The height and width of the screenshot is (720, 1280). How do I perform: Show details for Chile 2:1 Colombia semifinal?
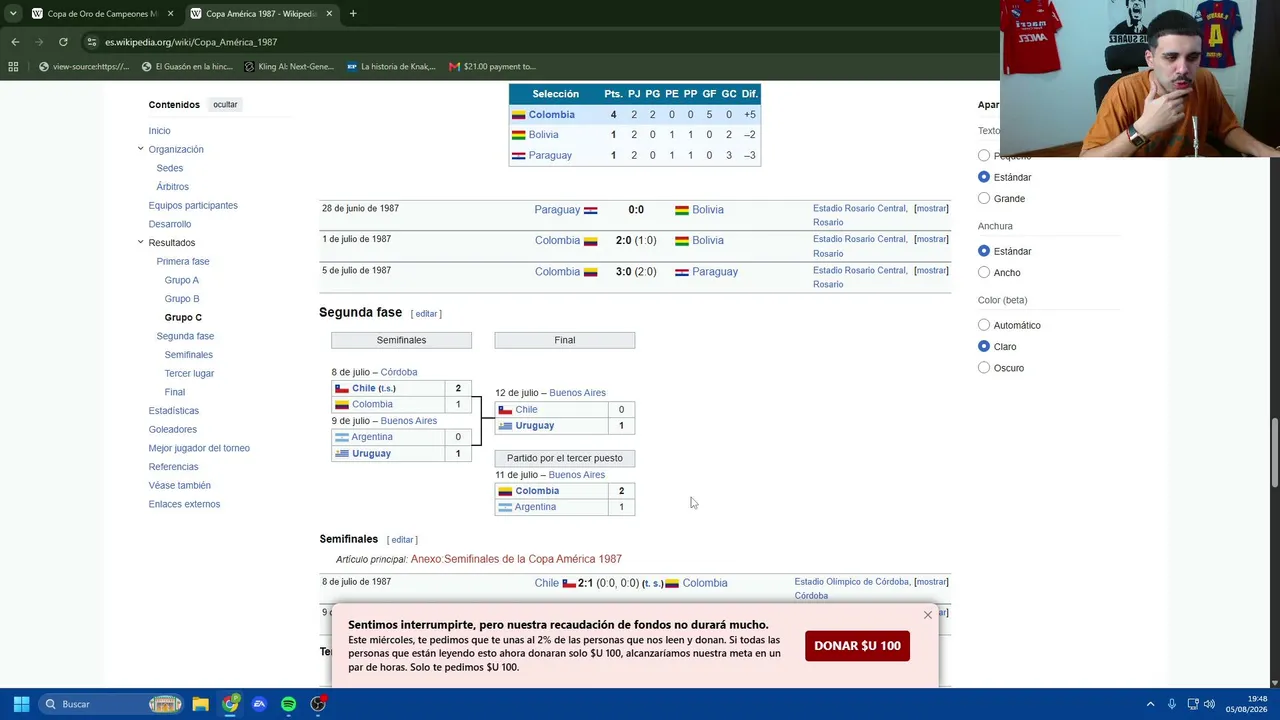[x=931, y=582]
